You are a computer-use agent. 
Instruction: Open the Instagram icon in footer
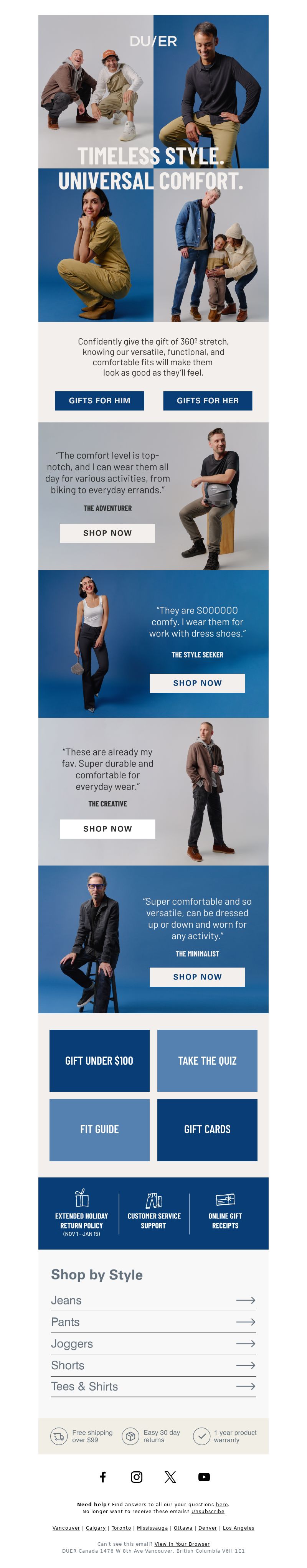click(137, 1477)
